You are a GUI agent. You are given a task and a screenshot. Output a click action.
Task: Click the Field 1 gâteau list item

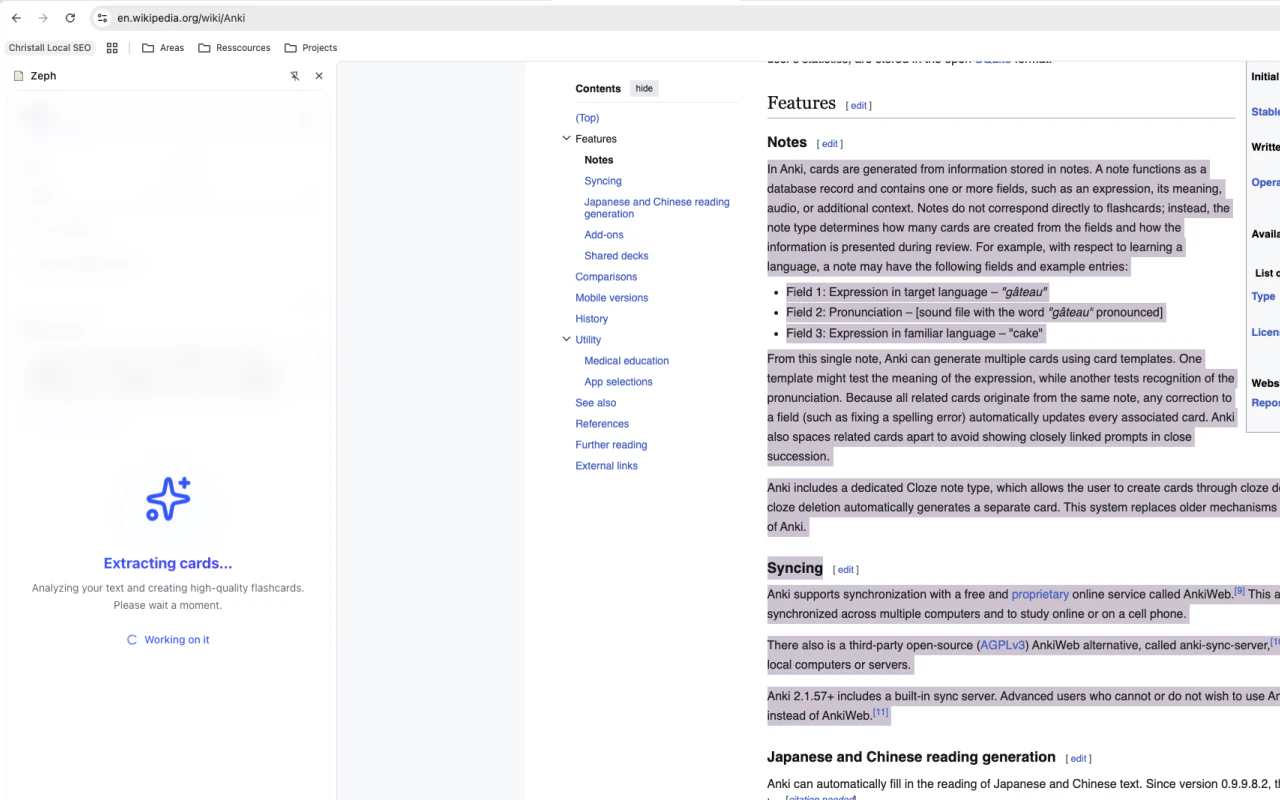click(916, 292)
